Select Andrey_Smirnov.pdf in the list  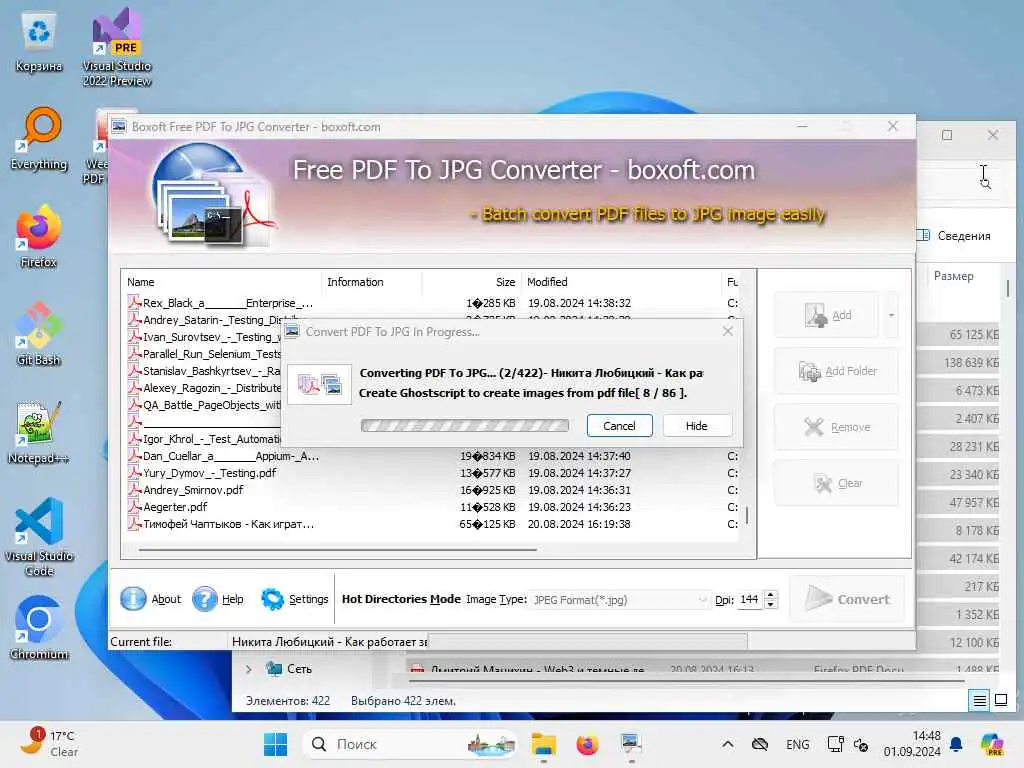point(432,490)
